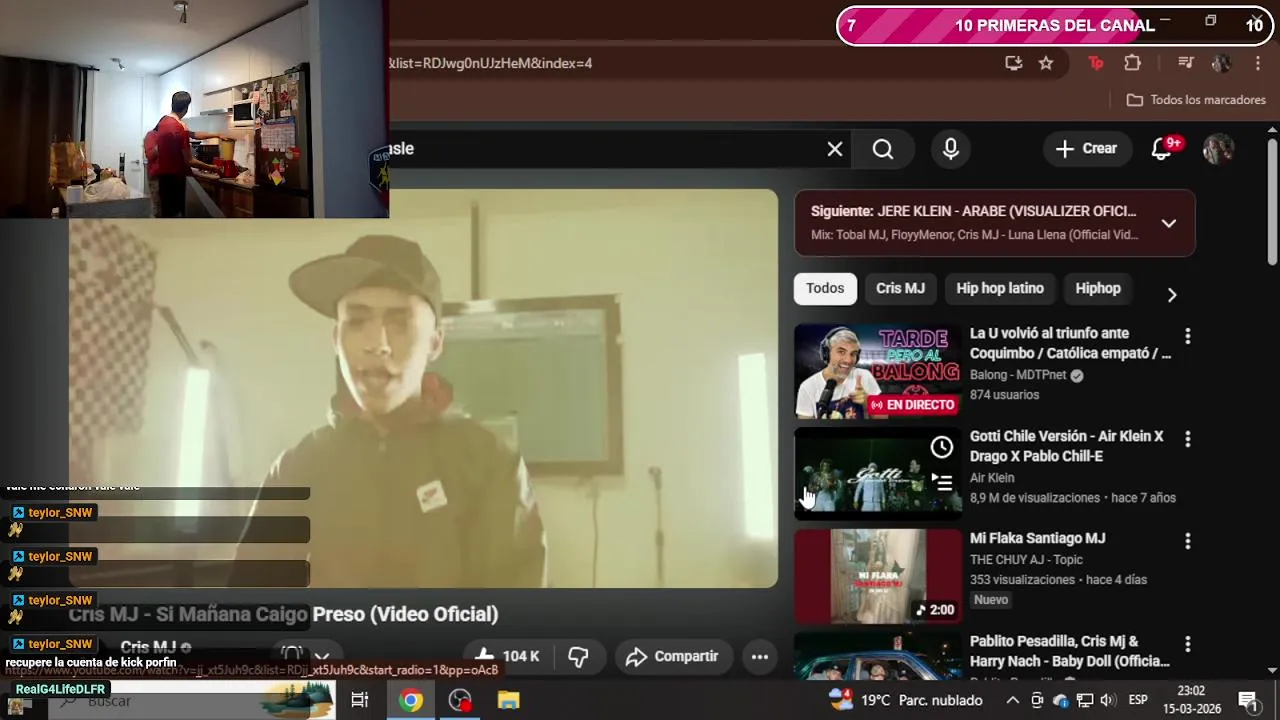Open the Balong live stream thumbnail
The image size is (1280, 720).
878,370
